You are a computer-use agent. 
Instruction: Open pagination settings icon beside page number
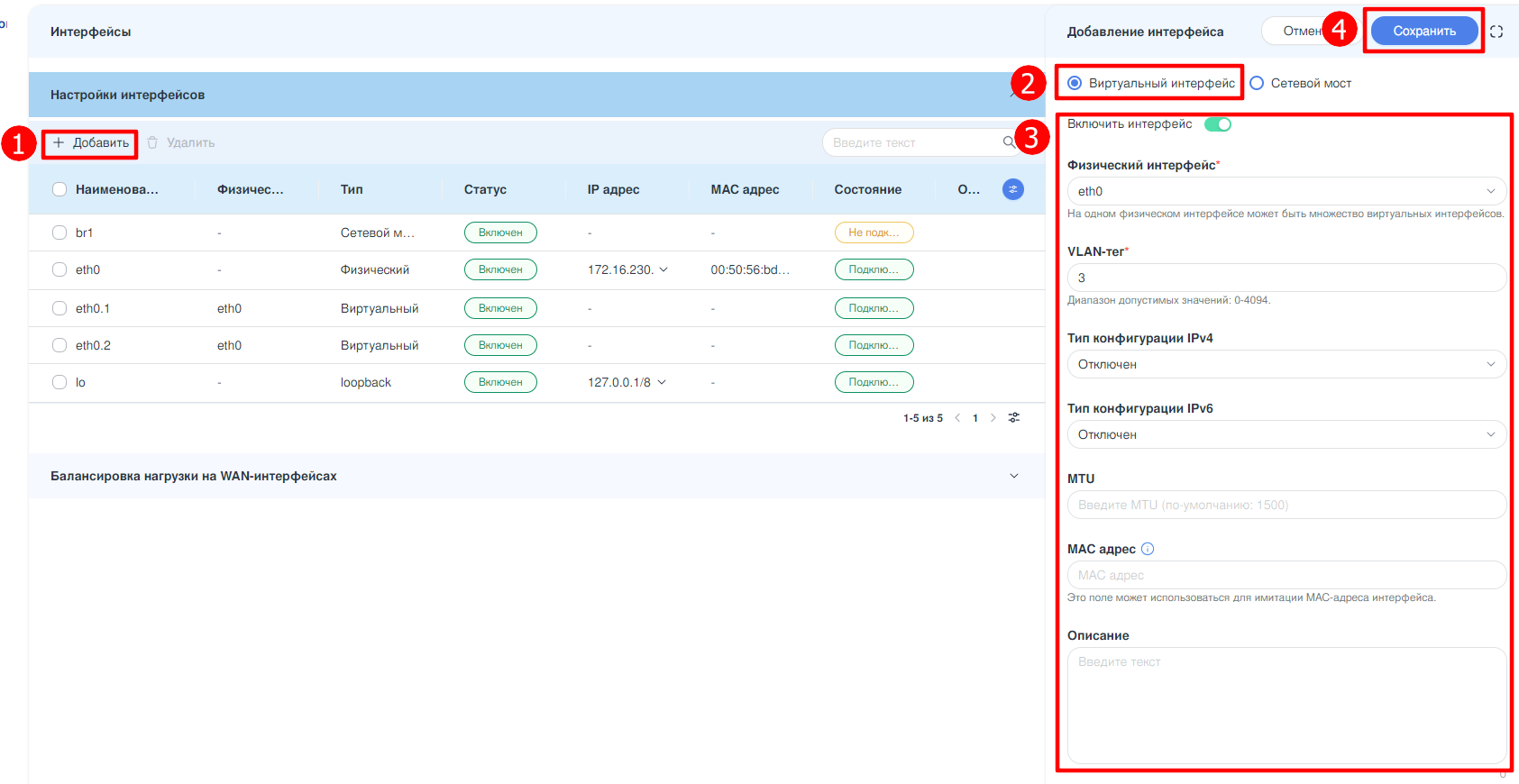pyautogui.click(x=1014, y=418)
